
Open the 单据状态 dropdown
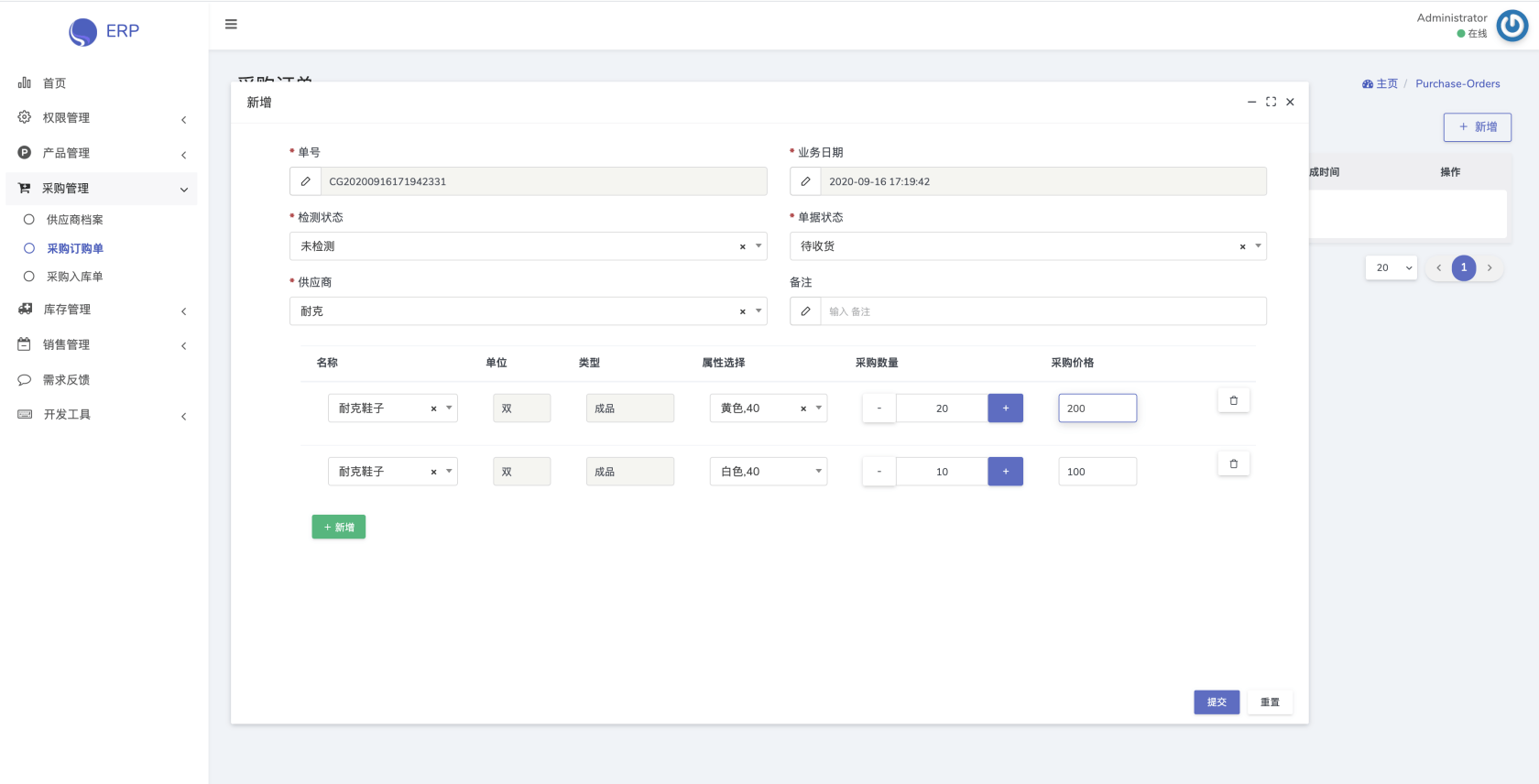click(x=1028, y=246)
